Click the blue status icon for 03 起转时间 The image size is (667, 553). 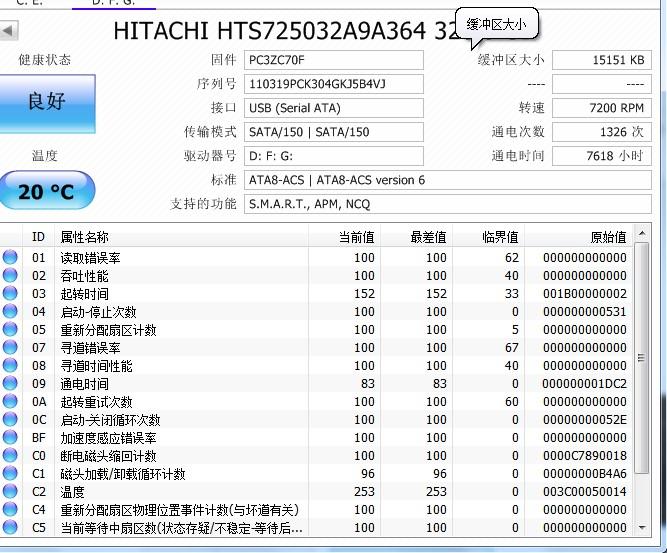10,293
